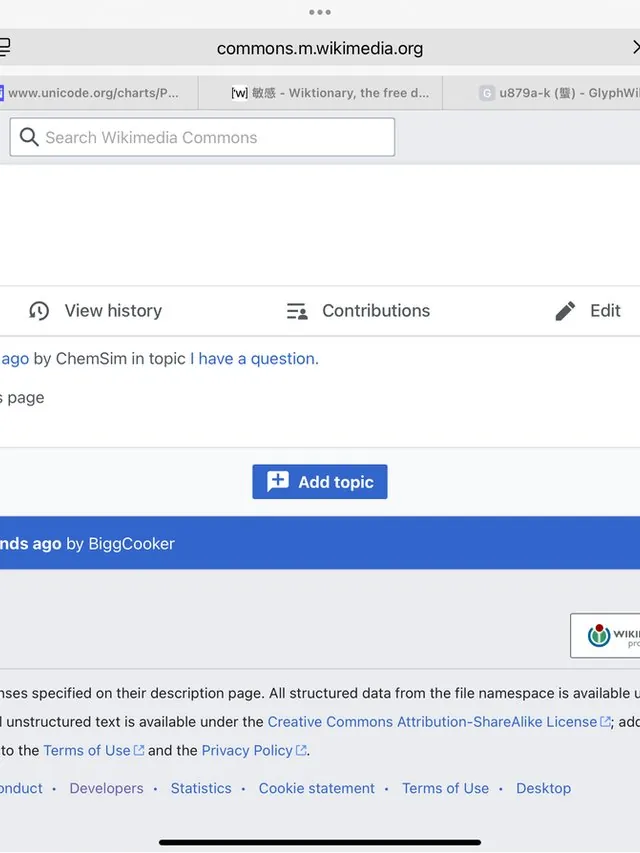Switch to the GlyphWiki u879a-k tab
Viewport: 640px width, 853px height.
tap(541, 93)
